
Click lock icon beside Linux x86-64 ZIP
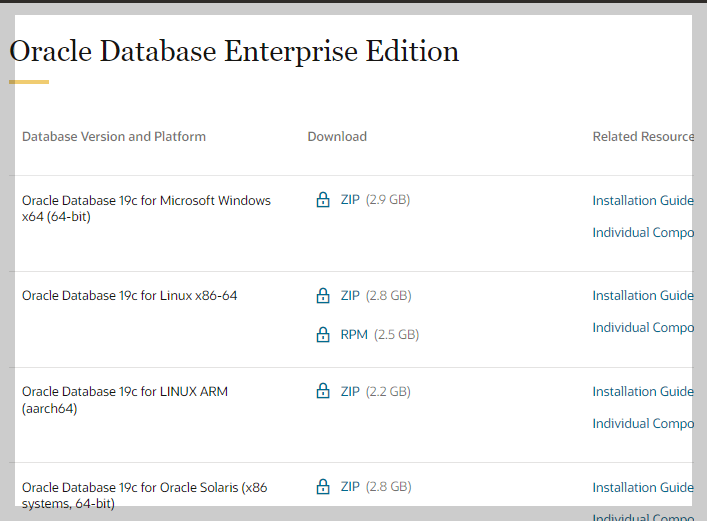coord(323,296)
